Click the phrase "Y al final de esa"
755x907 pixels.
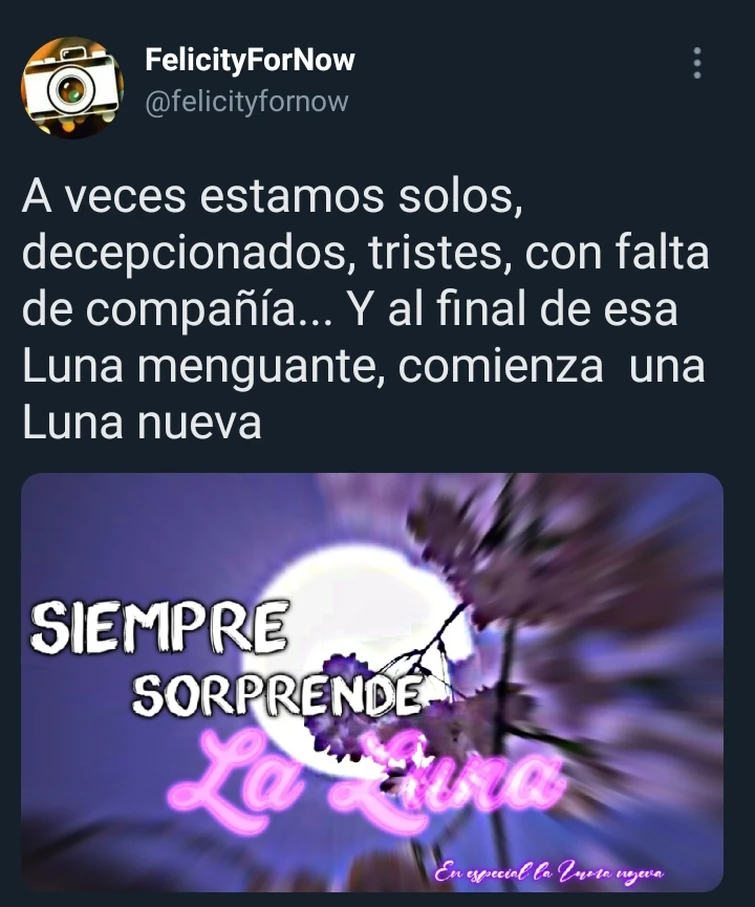(514, 310)
